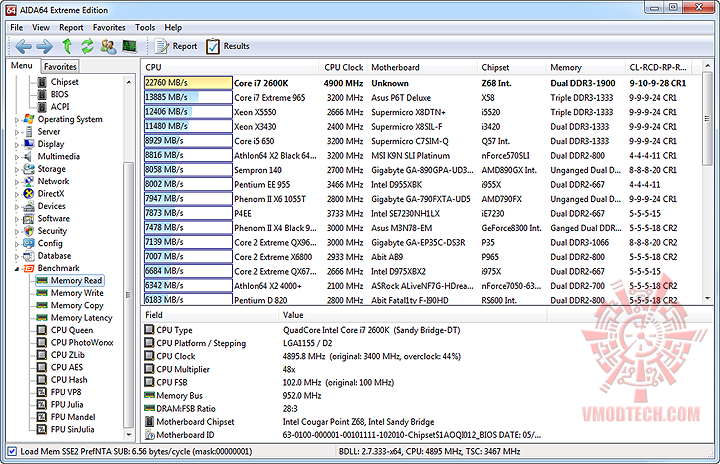The height and width of the screenshot is (464, 720).
Task: Select the Memory Write benchmark icon
Action: pyautogui.click(x=42, y=293)
